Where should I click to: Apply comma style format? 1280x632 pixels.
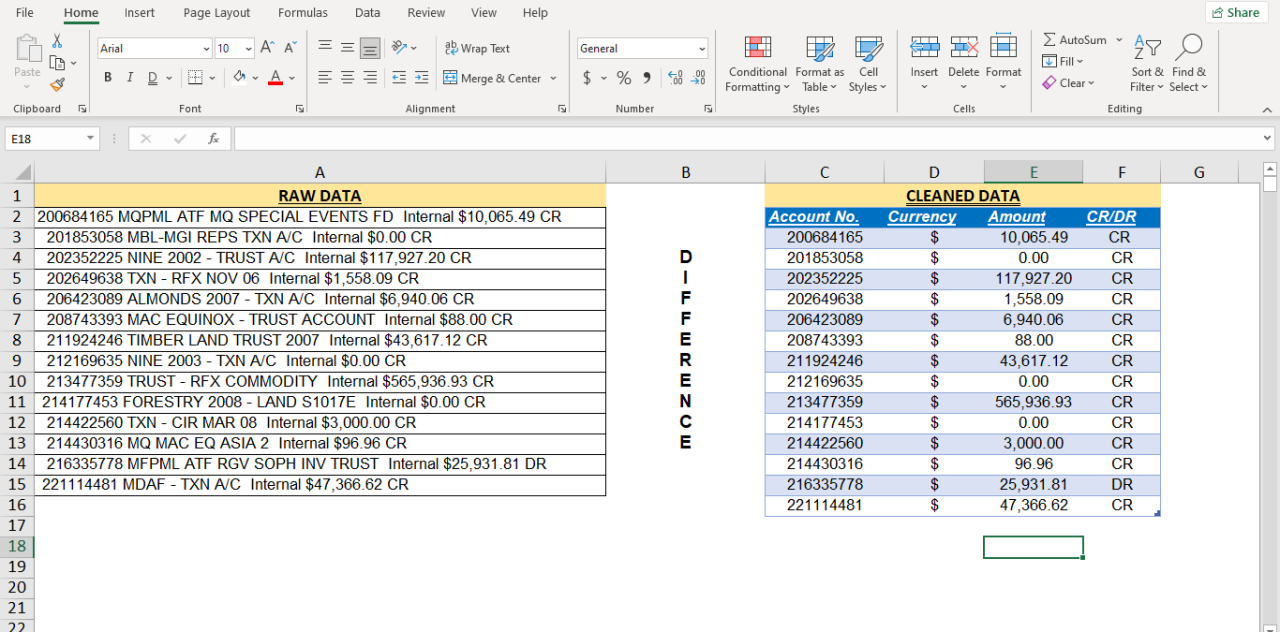click(x=647, y=78)
